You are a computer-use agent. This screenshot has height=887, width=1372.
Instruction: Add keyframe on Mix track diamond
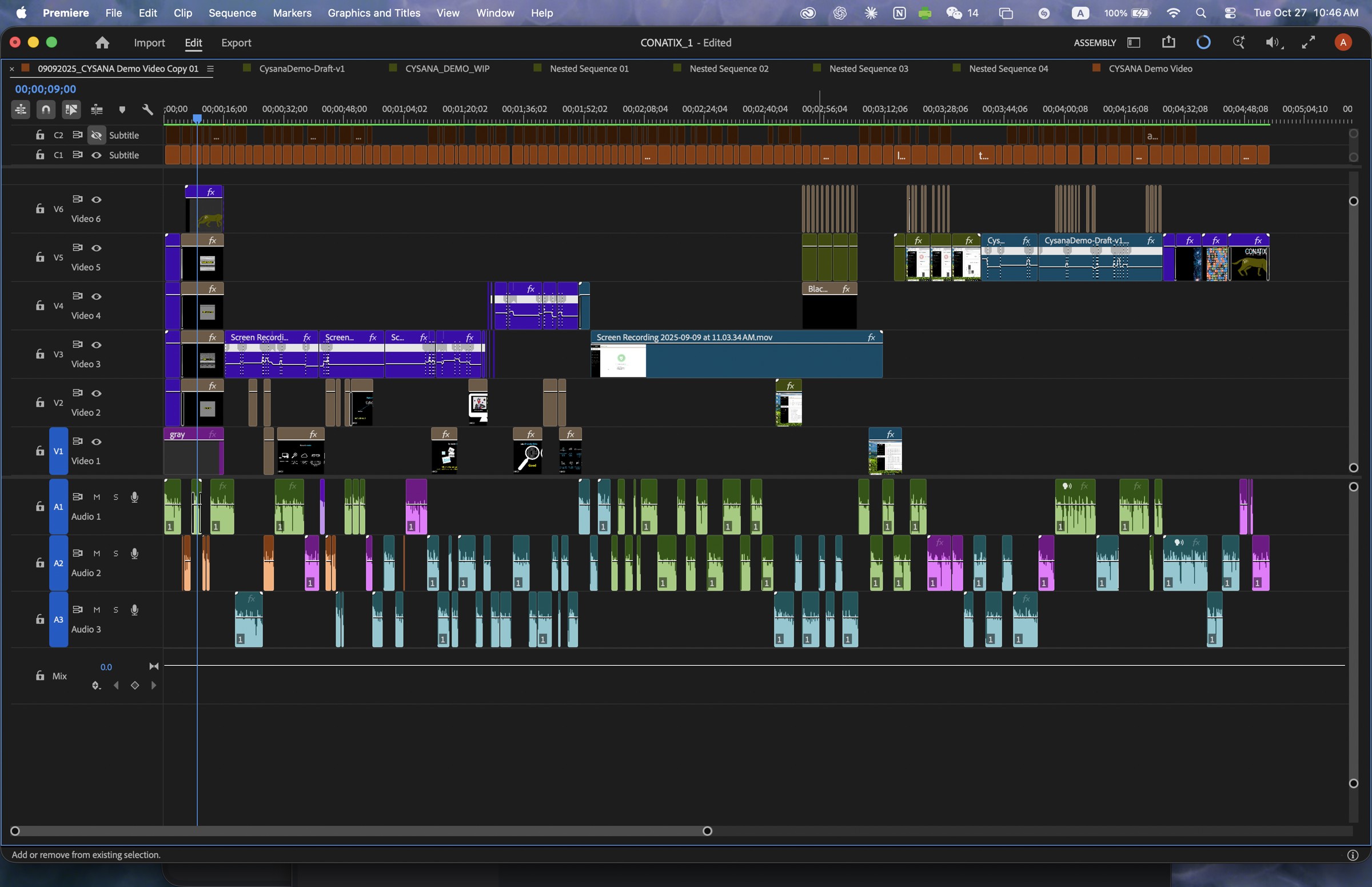pyautogui.click(x=135, y=685)
